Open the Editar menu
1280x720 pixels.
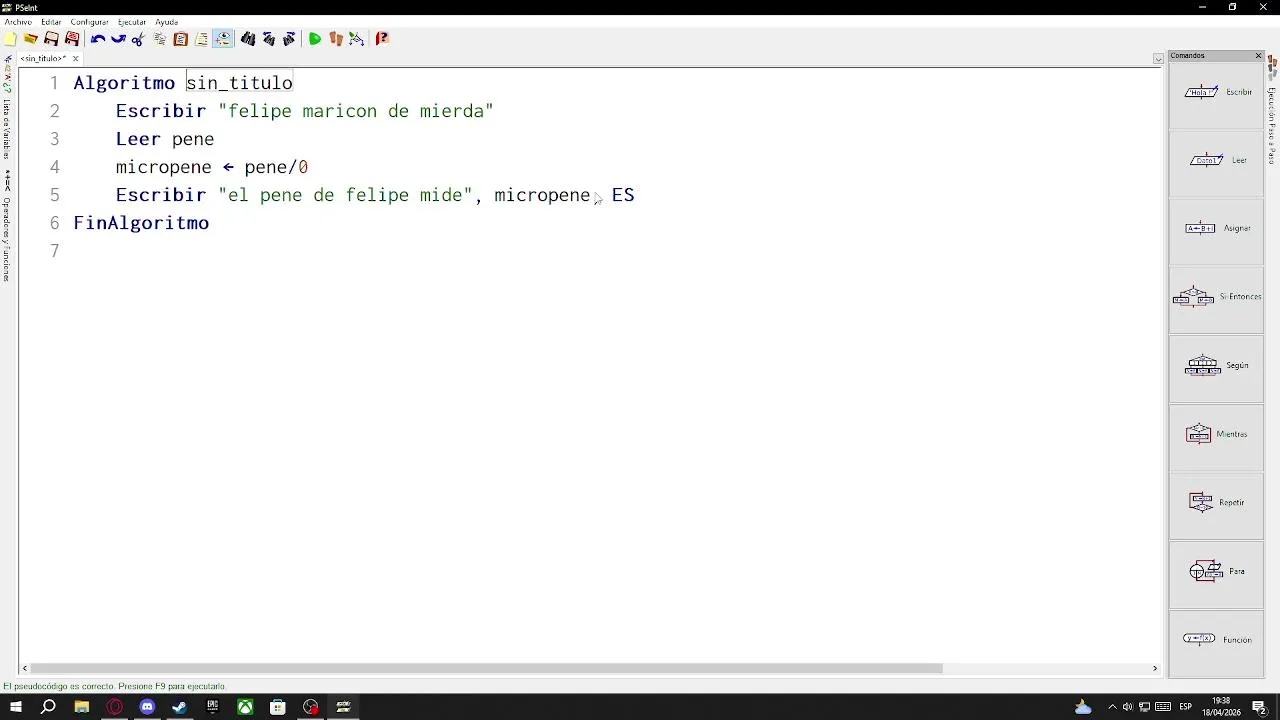(x=51, y=22)
